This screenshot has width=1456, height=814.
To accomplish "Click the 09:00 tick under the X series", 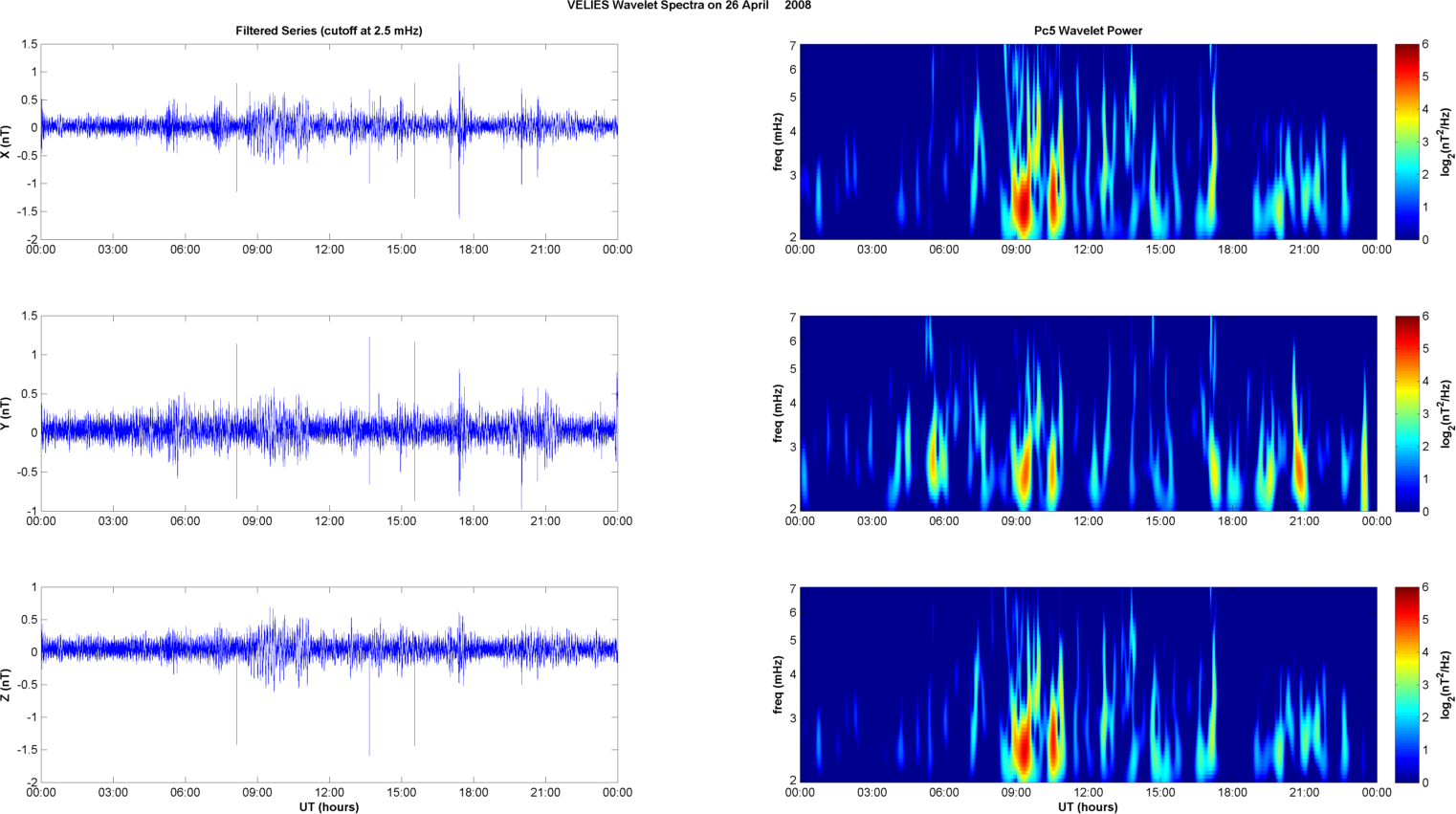I will click(x=257, y=250).
